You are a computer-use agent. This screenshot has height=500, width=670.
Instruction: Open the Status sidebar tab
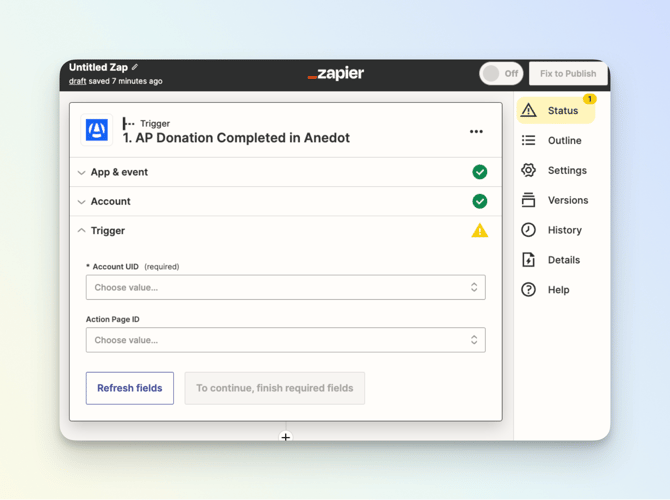point(555,110)
